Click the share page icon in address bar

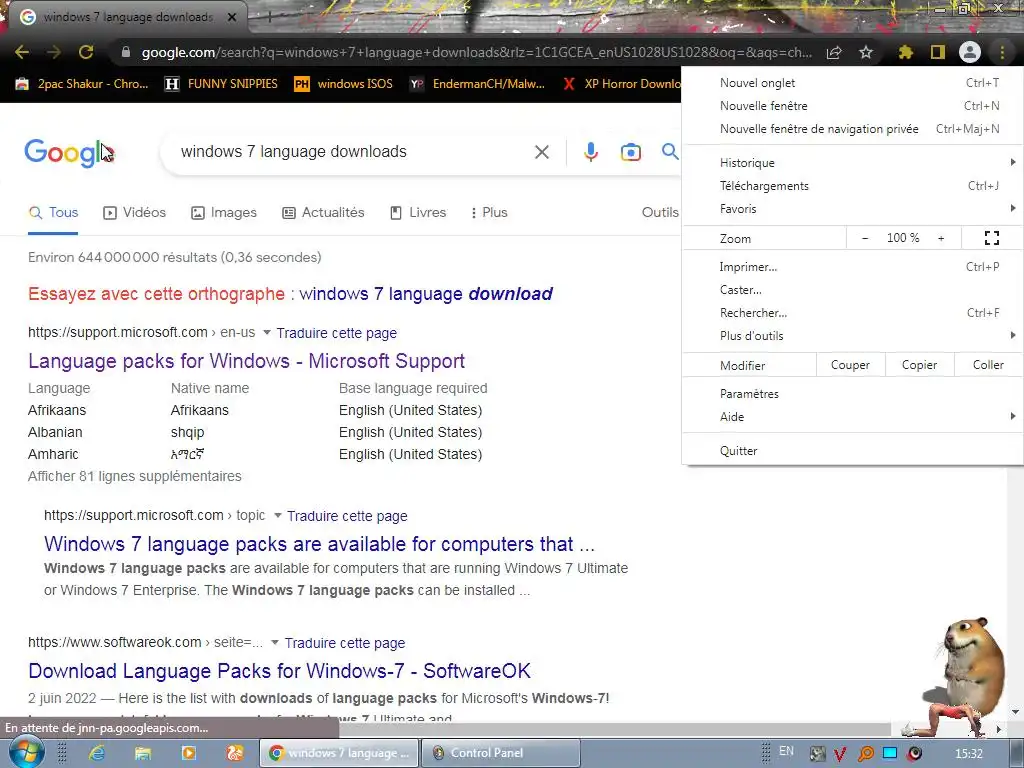point(834,52)
